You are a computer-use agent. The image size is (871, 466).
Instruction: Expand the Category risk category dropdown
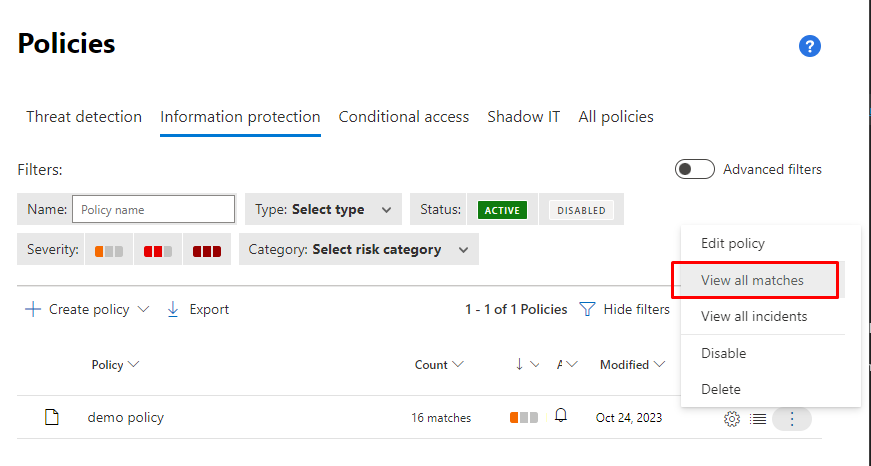click(x=358, y=249)
